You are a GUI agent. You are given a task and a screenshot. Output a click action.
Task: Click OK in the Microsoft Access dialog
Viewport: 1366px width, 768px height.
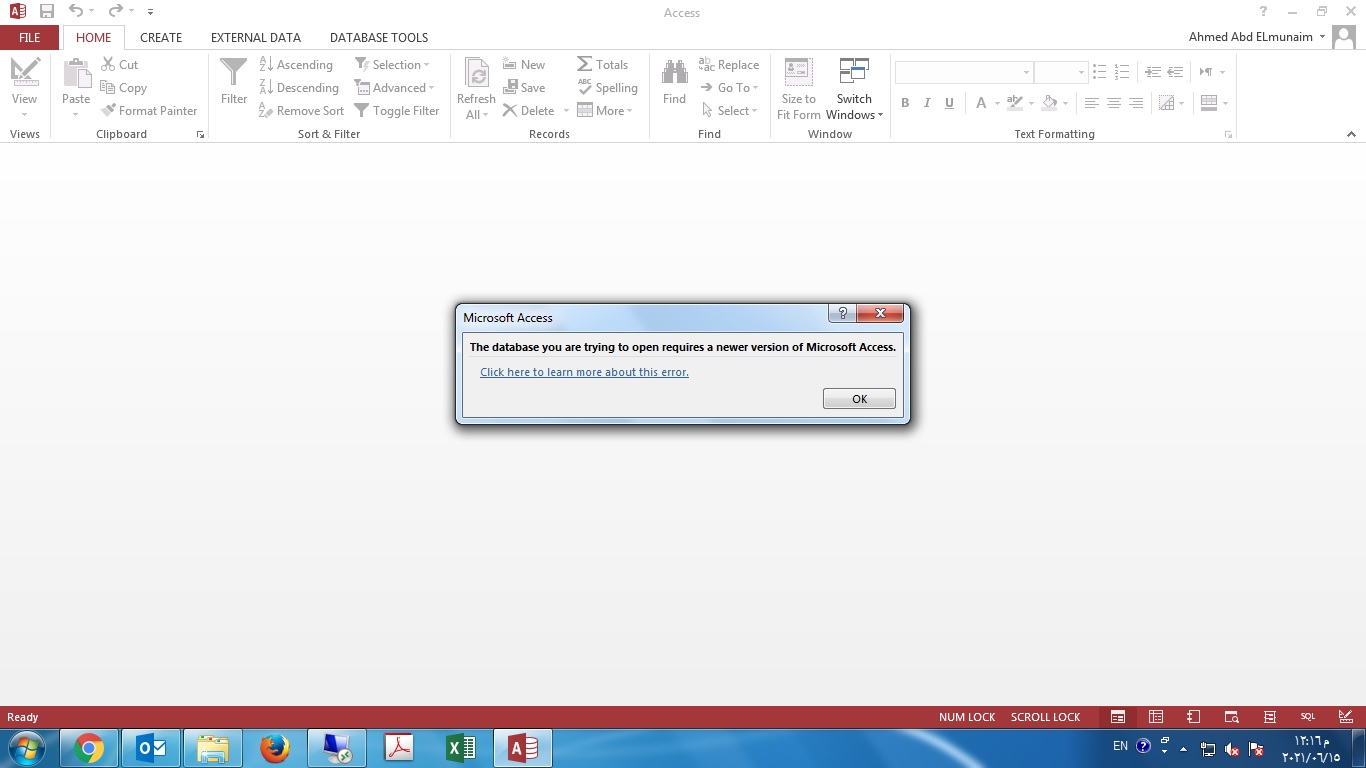click(859, 399)
